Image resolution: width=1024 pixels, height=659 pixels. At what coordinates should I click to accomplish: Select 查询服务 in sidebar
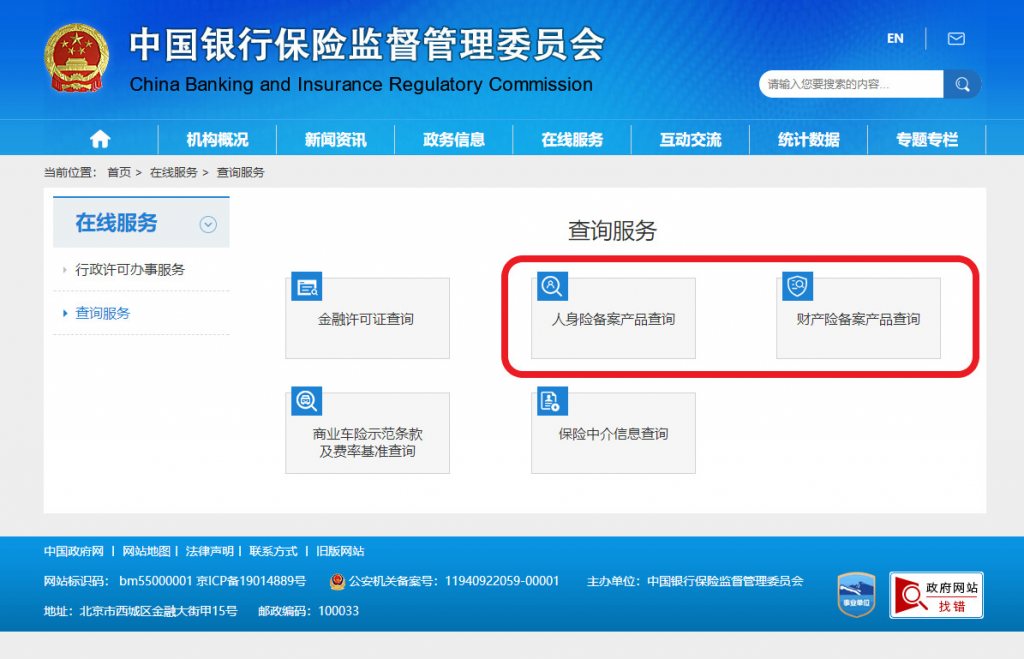click(103, 313)
